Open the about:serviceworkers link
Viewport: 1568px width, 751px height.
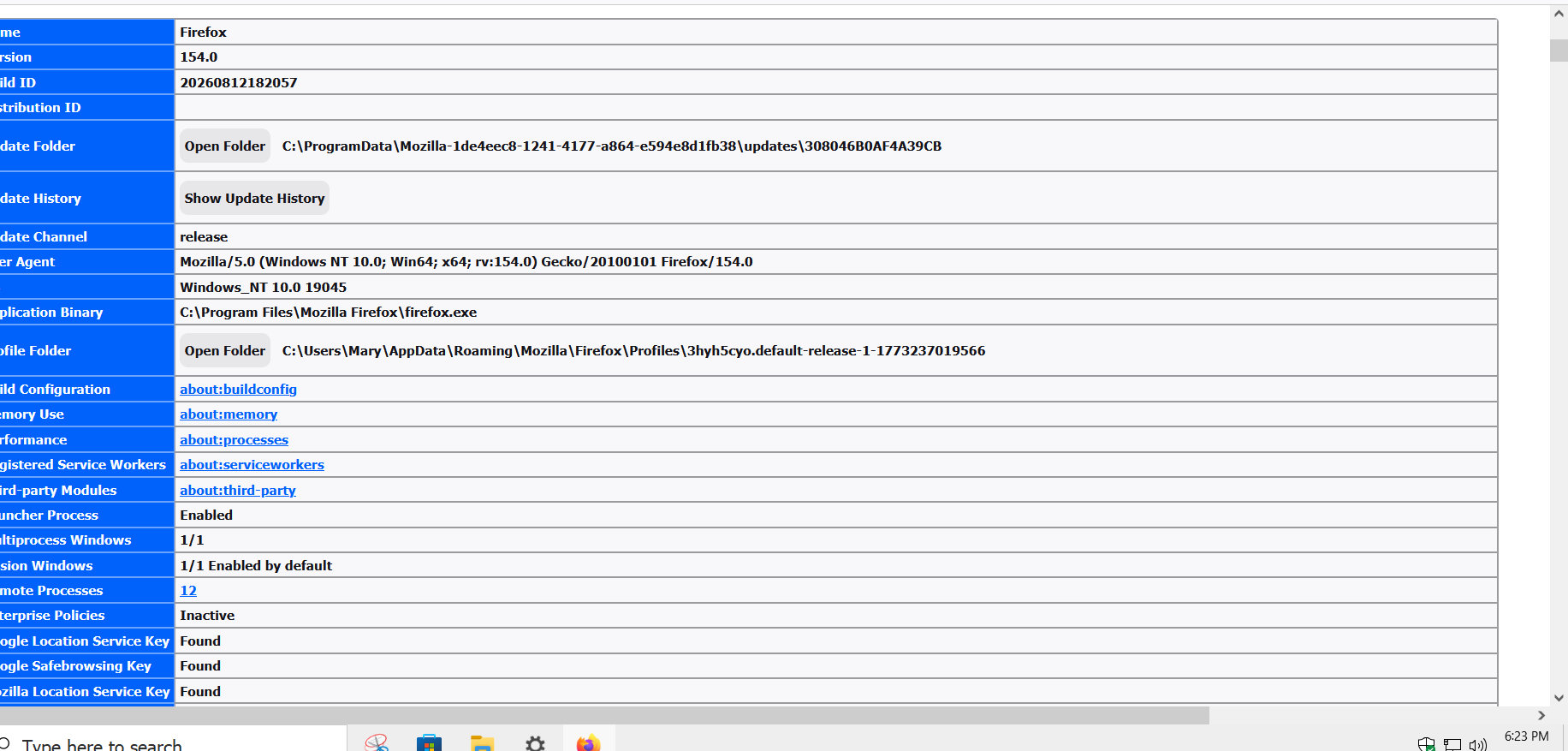pyautogui.click(x=252, y=465)
